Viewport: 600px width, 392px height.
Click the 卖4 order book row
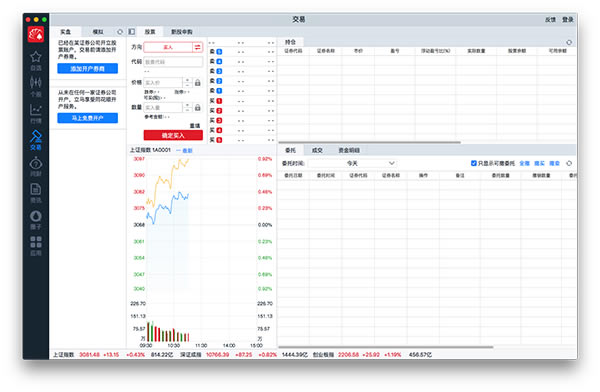pyautogui.click(x=242, y=61)
